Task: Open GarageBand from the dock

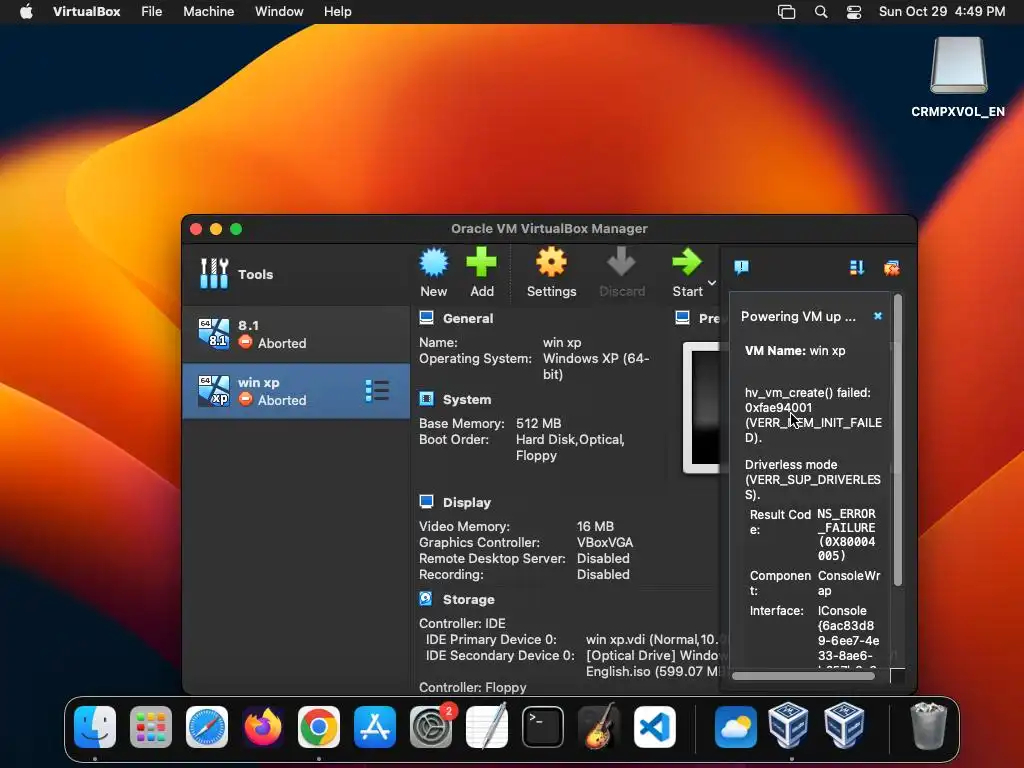Action: [x=599, y=726]
